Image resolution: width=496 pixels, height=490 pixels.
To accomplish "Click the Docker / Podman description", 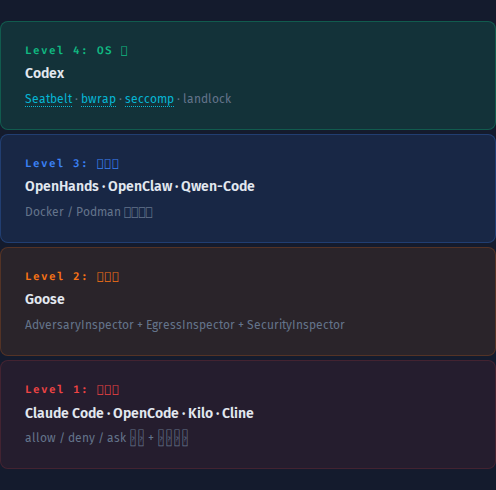I will click(x=89, y=212).
